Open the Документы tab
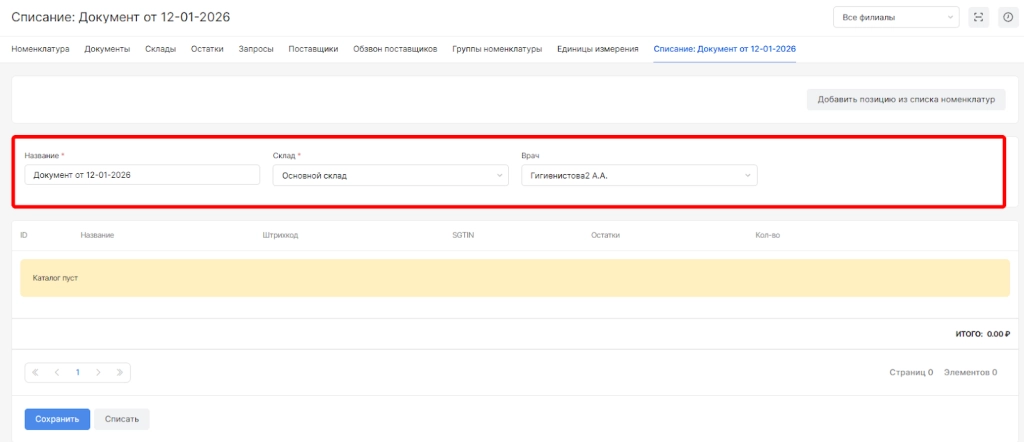This screenshot has height=442, width=1024. [x=107, y=49]
